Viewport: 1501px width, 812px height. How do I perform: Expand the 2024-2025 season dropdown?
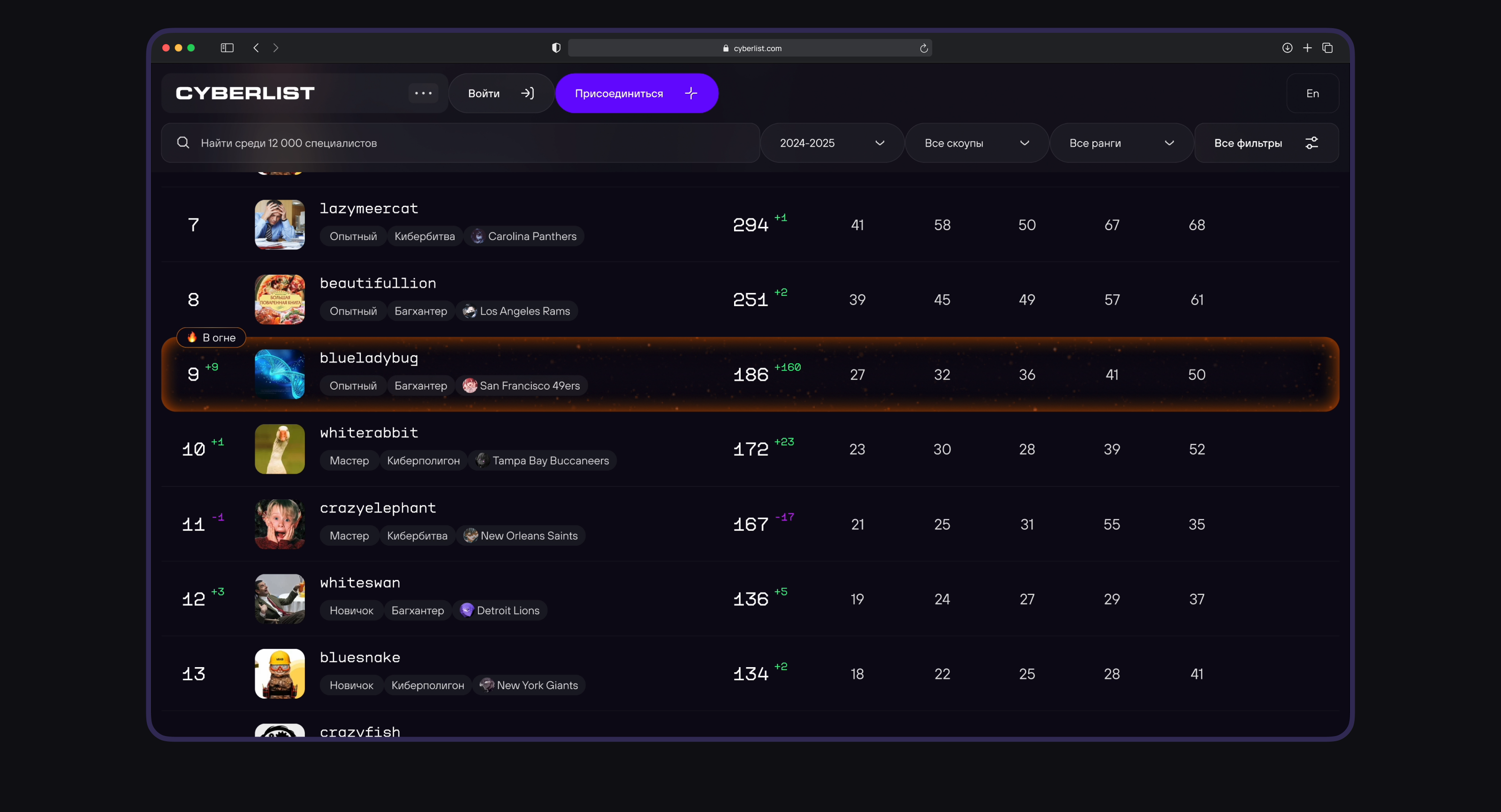(x=832, y=143)
